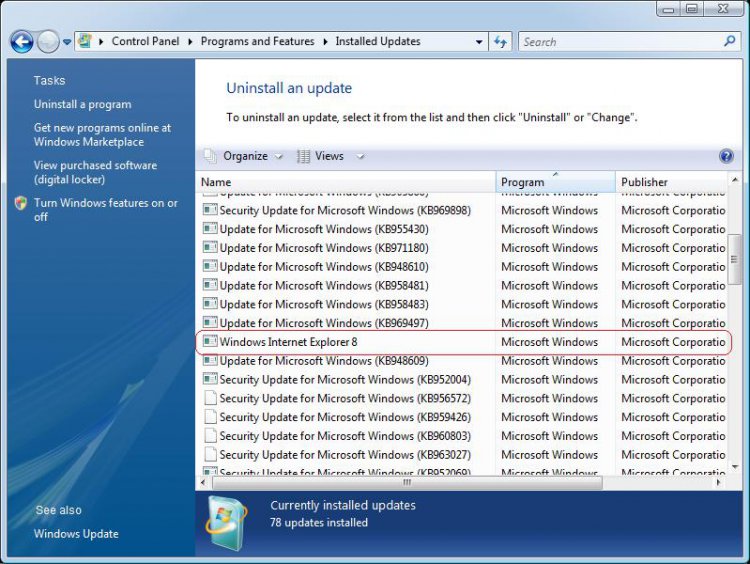Open the Organize menu
The width and height of the screenshot is (750, 564).
[x=245, y=156]
